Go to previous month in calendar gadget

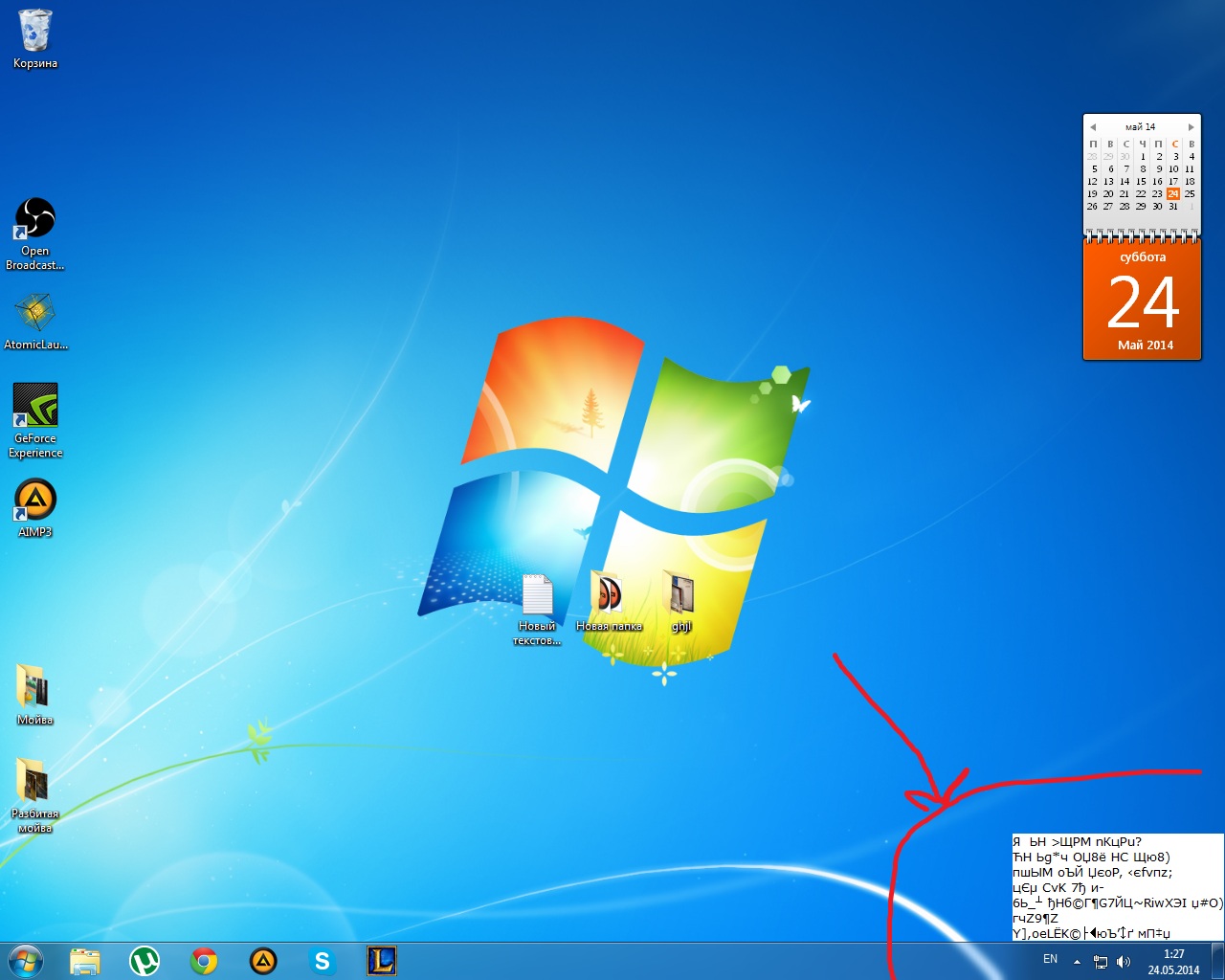point(1093,126)
